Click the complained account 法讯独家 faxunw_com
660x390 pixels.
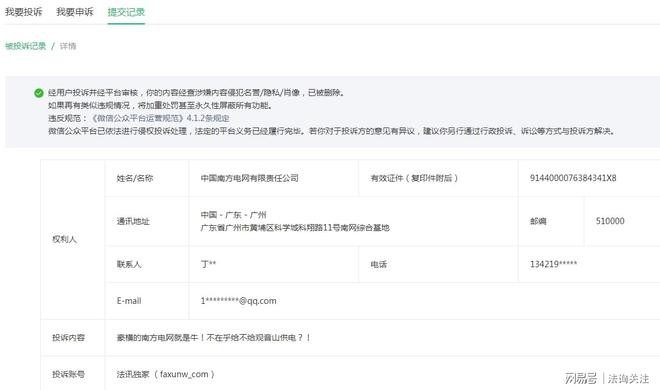point(166,374)
